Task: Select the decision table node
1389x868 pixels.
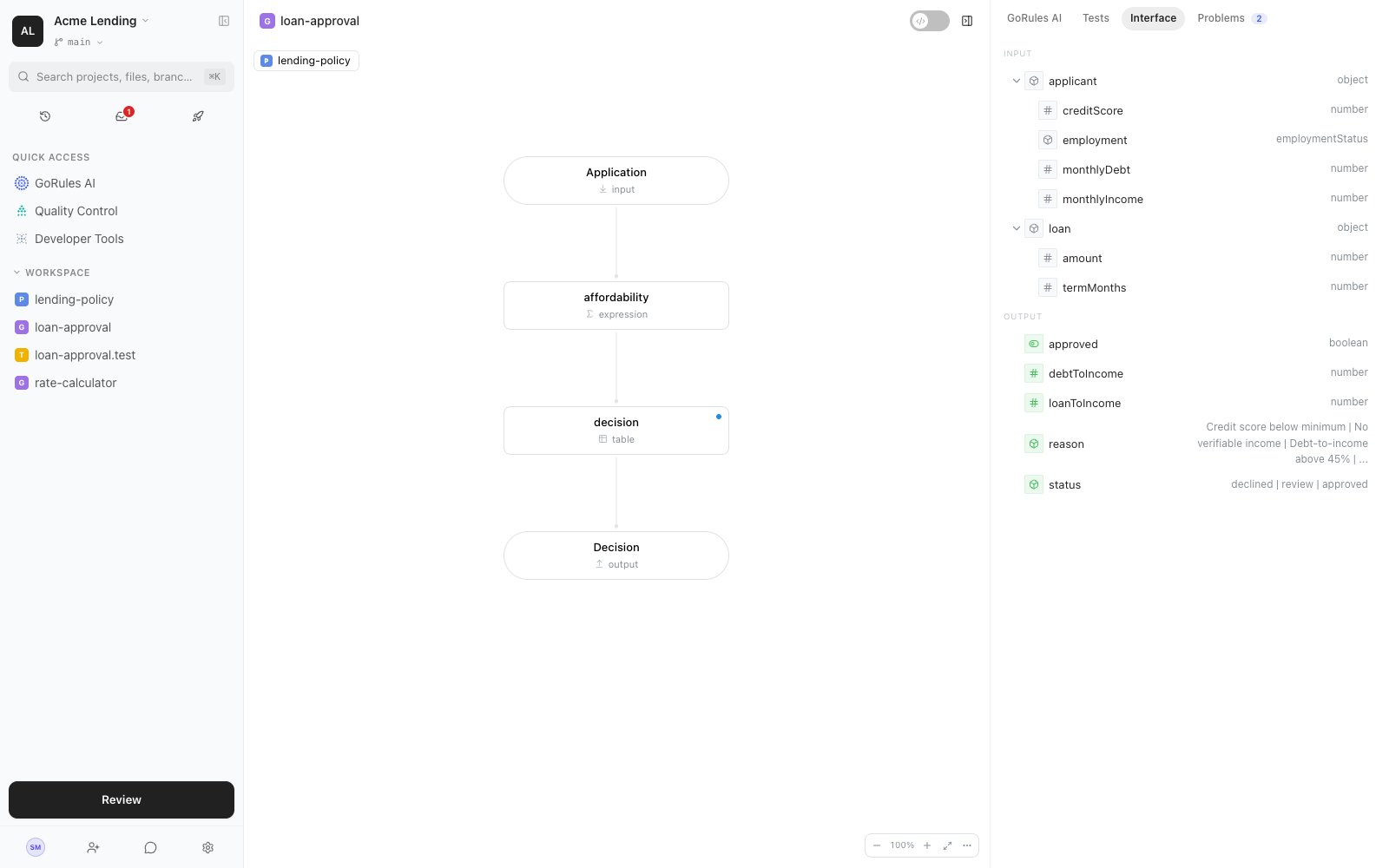Action: (x=616, y=431)
